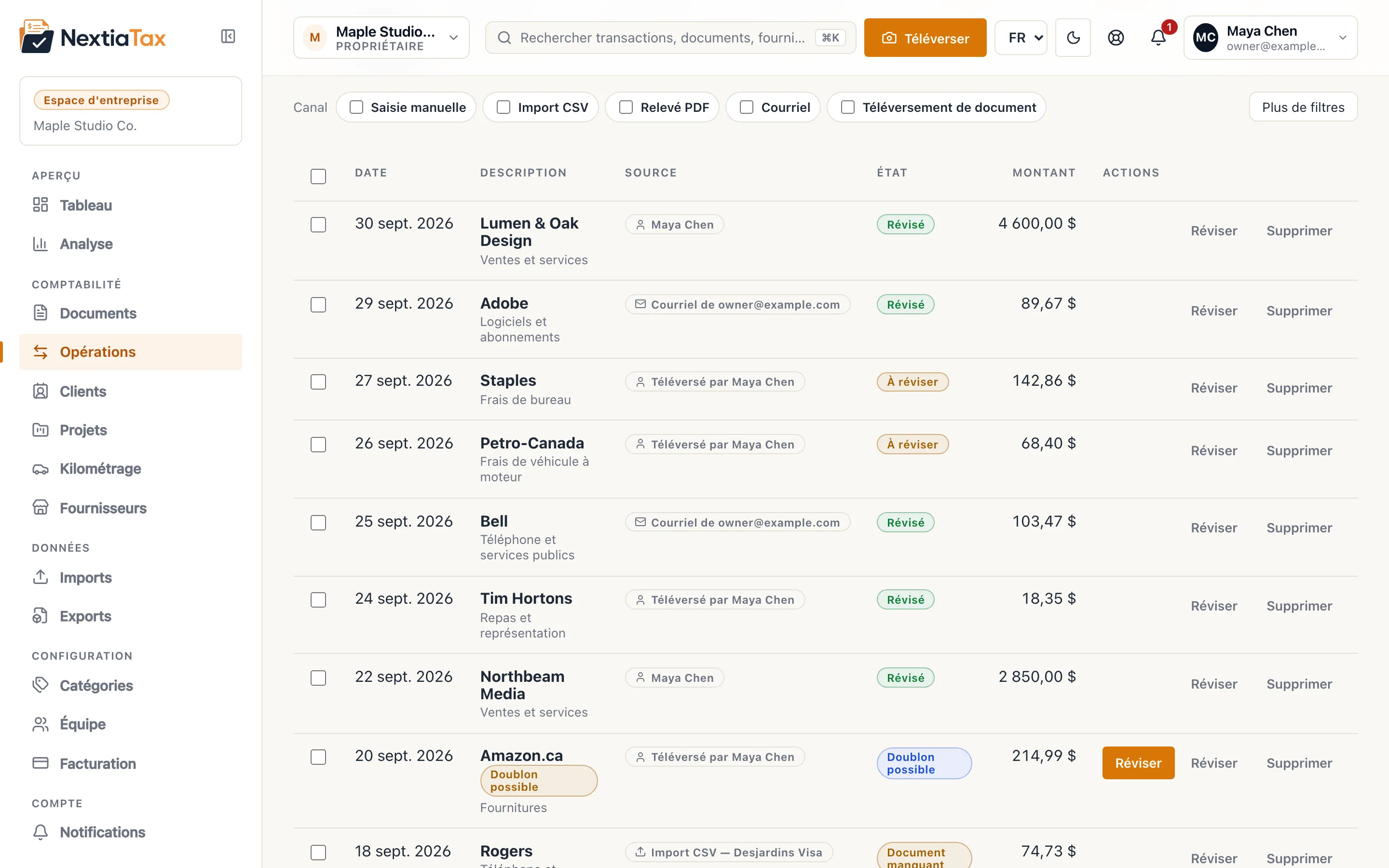Click the Maple Studio M avatar
This screenshot has height=868, width=1389.
click(x=314, y=38)
